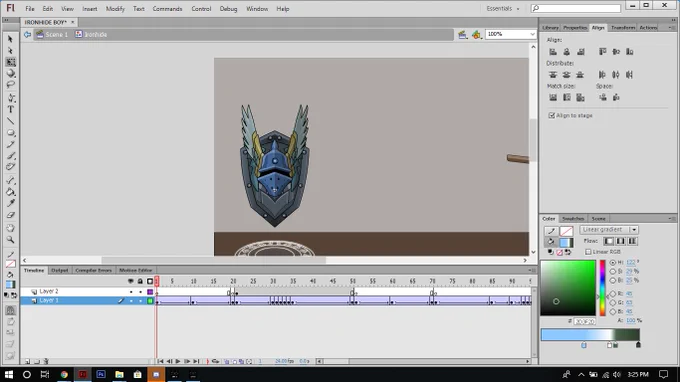This screenshot has height=382, width=680.
Task: Click Swap Colors icon in Tools panel
Action: [14, 295]
